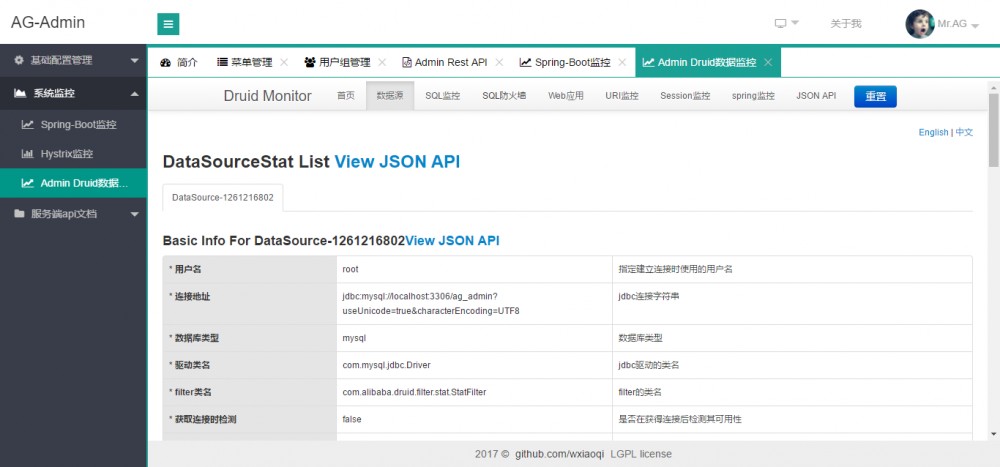Click the folder icon of 服务端api文档

[x=19, y=214]
